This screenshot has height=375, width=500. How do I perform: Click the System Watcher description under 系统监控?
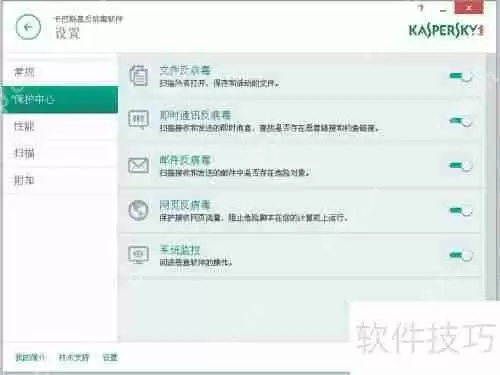click(x=196, y=262)
